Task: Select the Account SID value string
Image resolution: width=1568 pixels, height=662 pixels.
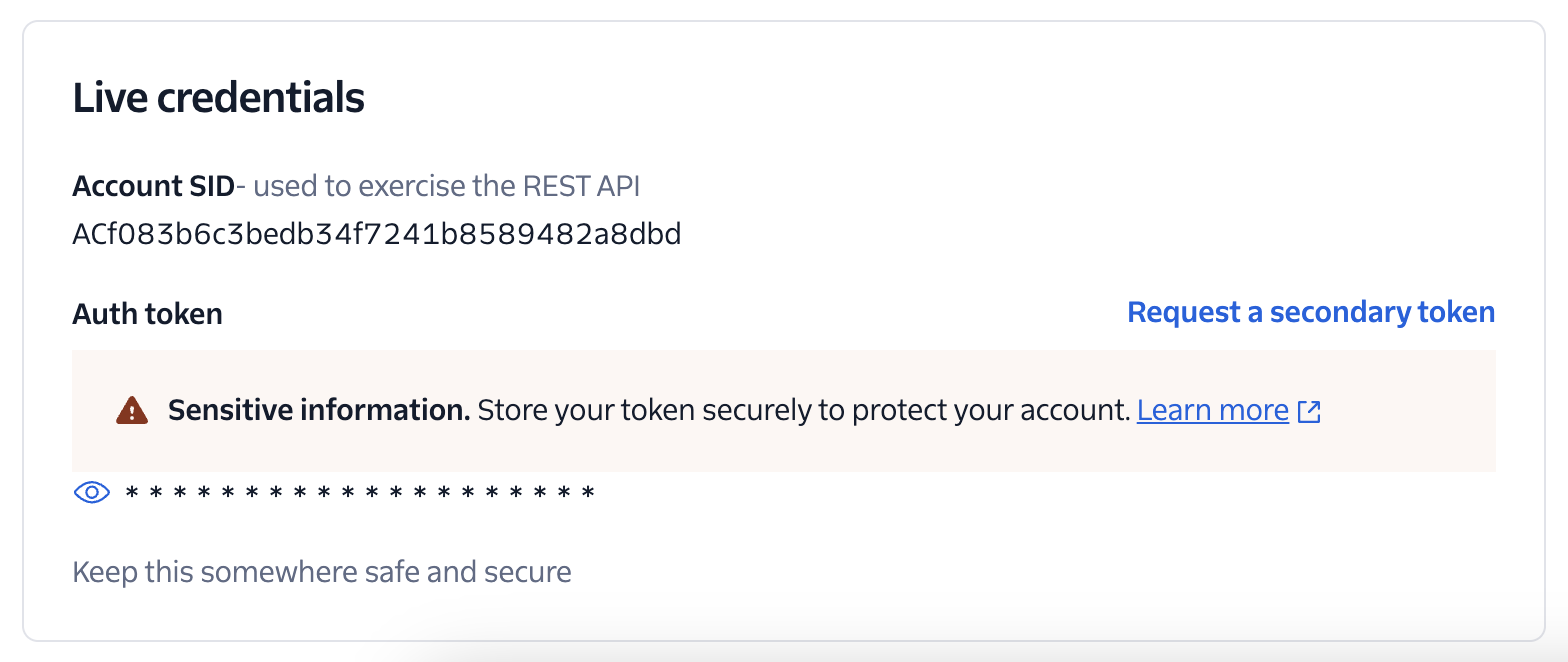Action: [377, 234]
